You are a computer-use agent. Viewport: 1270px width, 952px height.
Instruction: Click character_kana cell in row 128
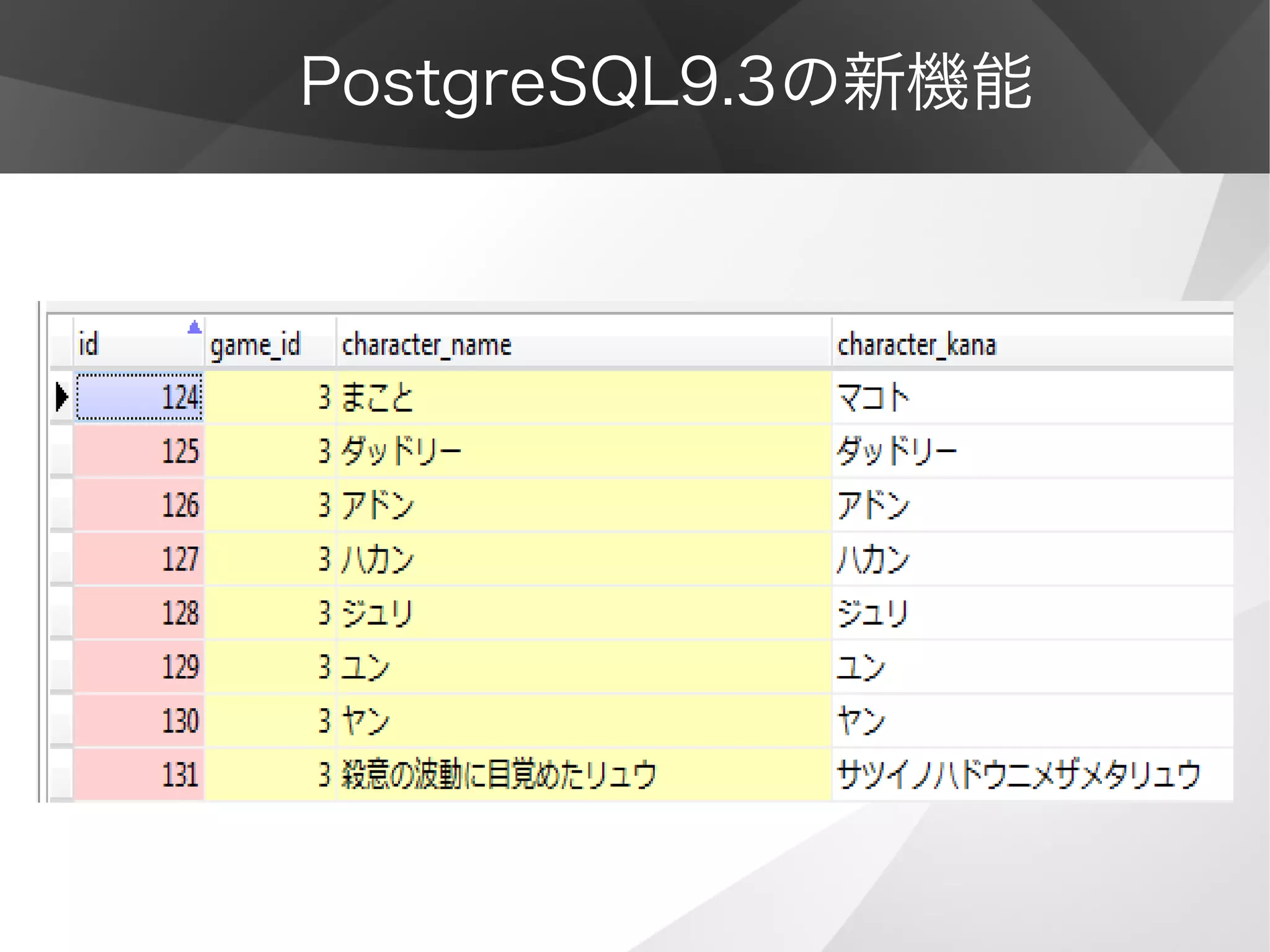coord(1032,613)
